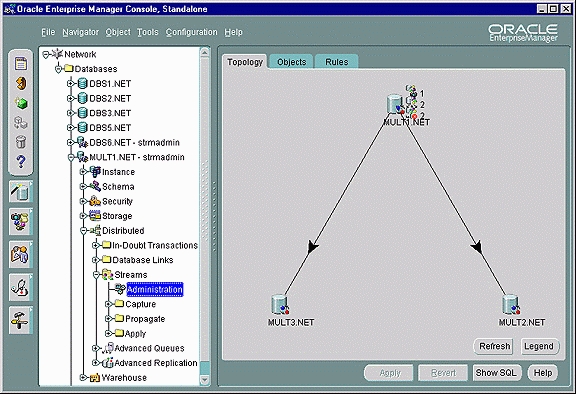The height and width of the screenshot is (394, 576).
Task: Click the Instance node icon
Action: [x=95, y=171]
